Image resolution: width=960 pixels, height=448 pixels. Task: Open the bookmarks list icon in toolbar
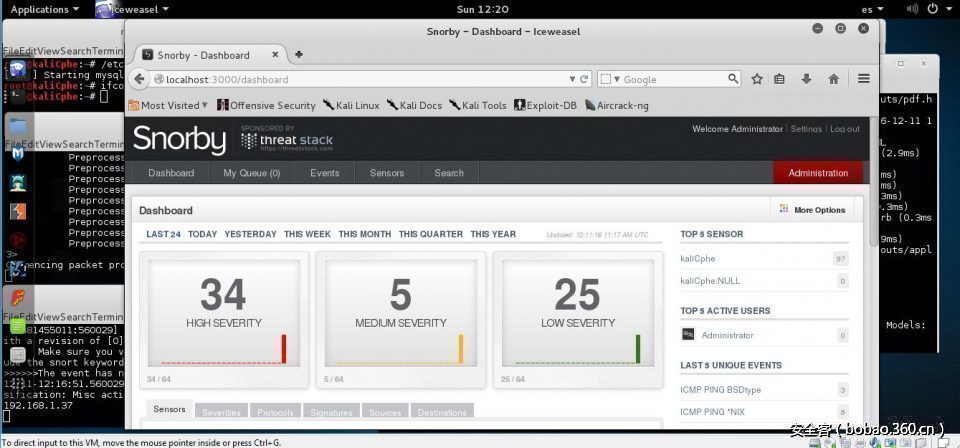pos(780,79)
